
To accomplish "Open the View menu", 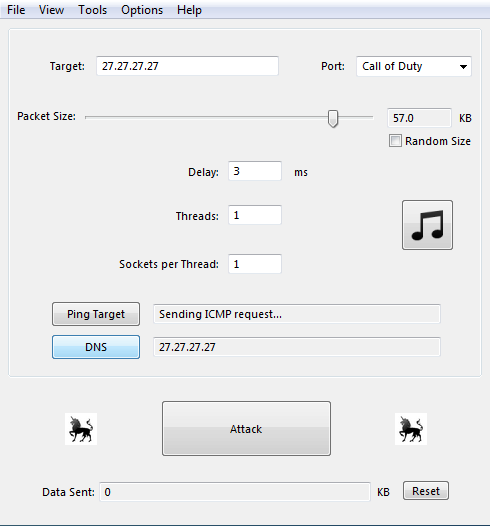I will [x=51, y=10].
